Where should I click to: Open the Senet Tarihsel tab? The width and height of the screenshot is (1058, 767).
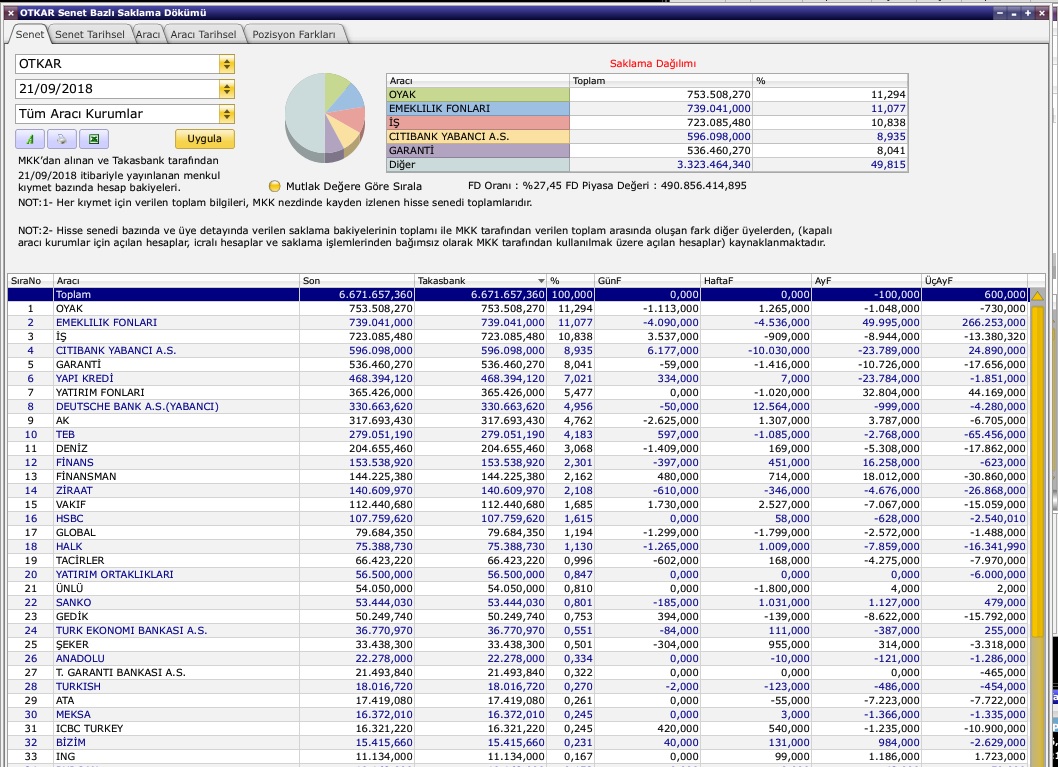pos(90,34)
